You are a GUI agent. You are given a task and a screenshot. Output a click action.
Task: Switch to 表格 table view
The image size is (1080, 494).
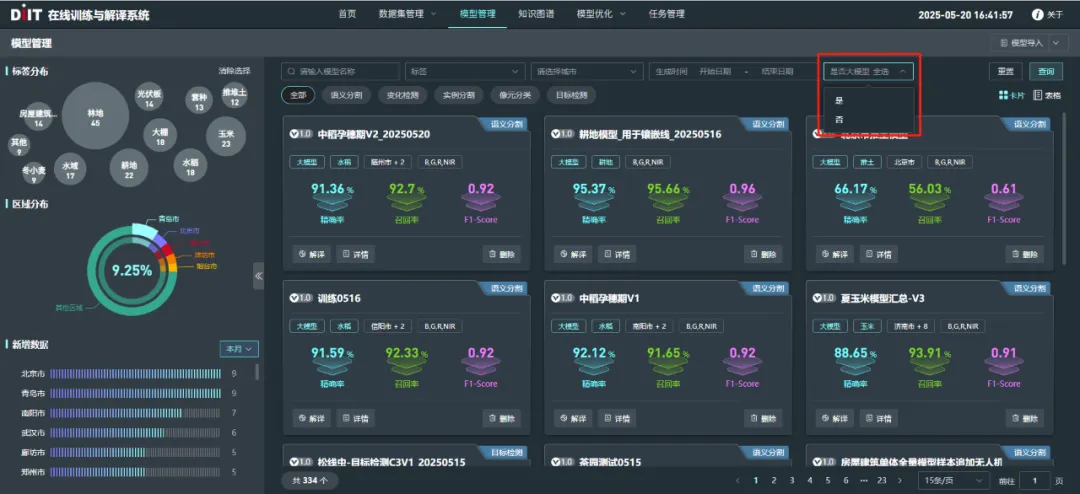(1046, 95)
